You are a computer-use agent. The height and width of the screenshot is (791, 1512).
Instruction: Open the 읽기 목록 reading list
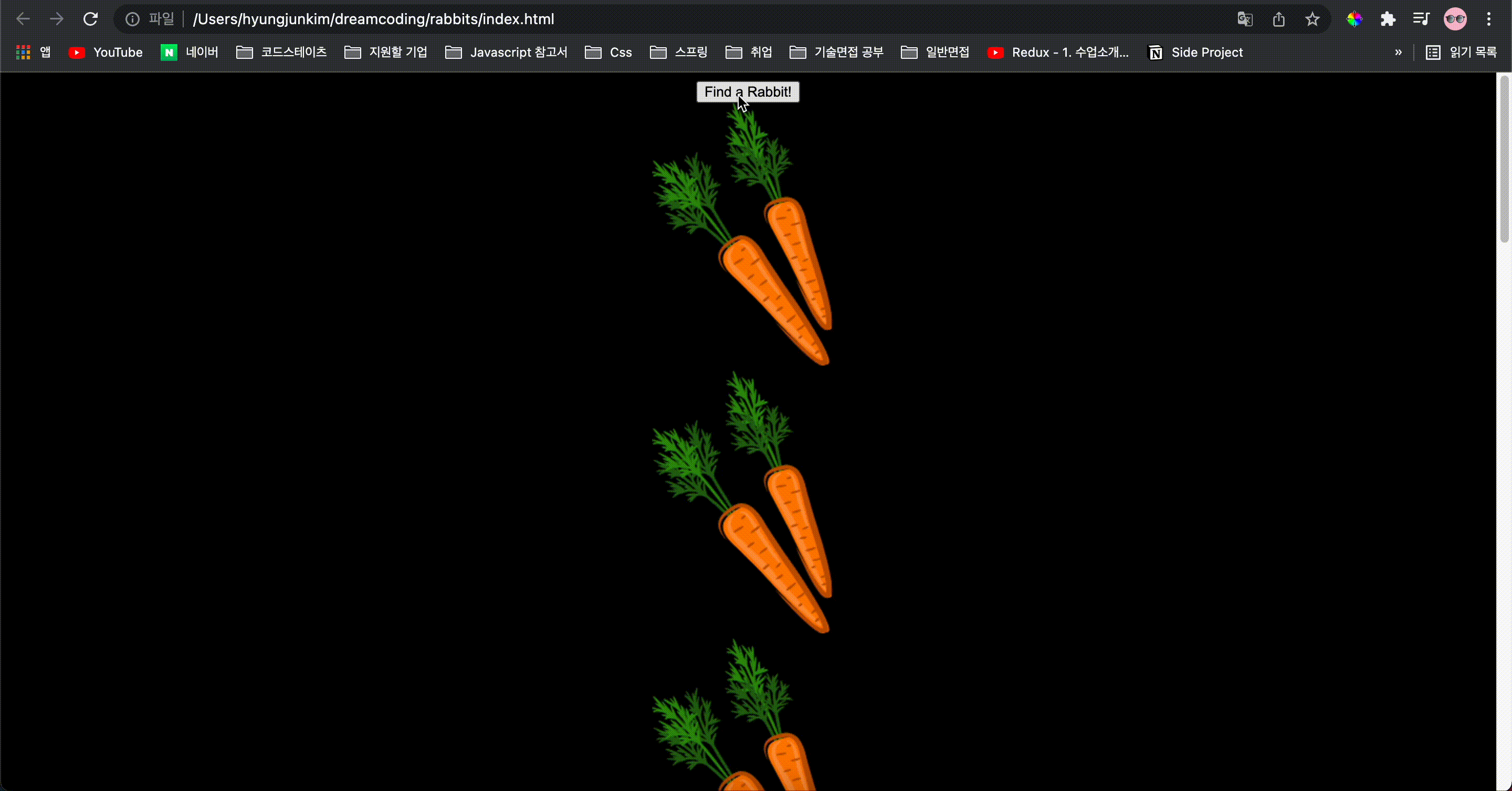point(1462,53)
